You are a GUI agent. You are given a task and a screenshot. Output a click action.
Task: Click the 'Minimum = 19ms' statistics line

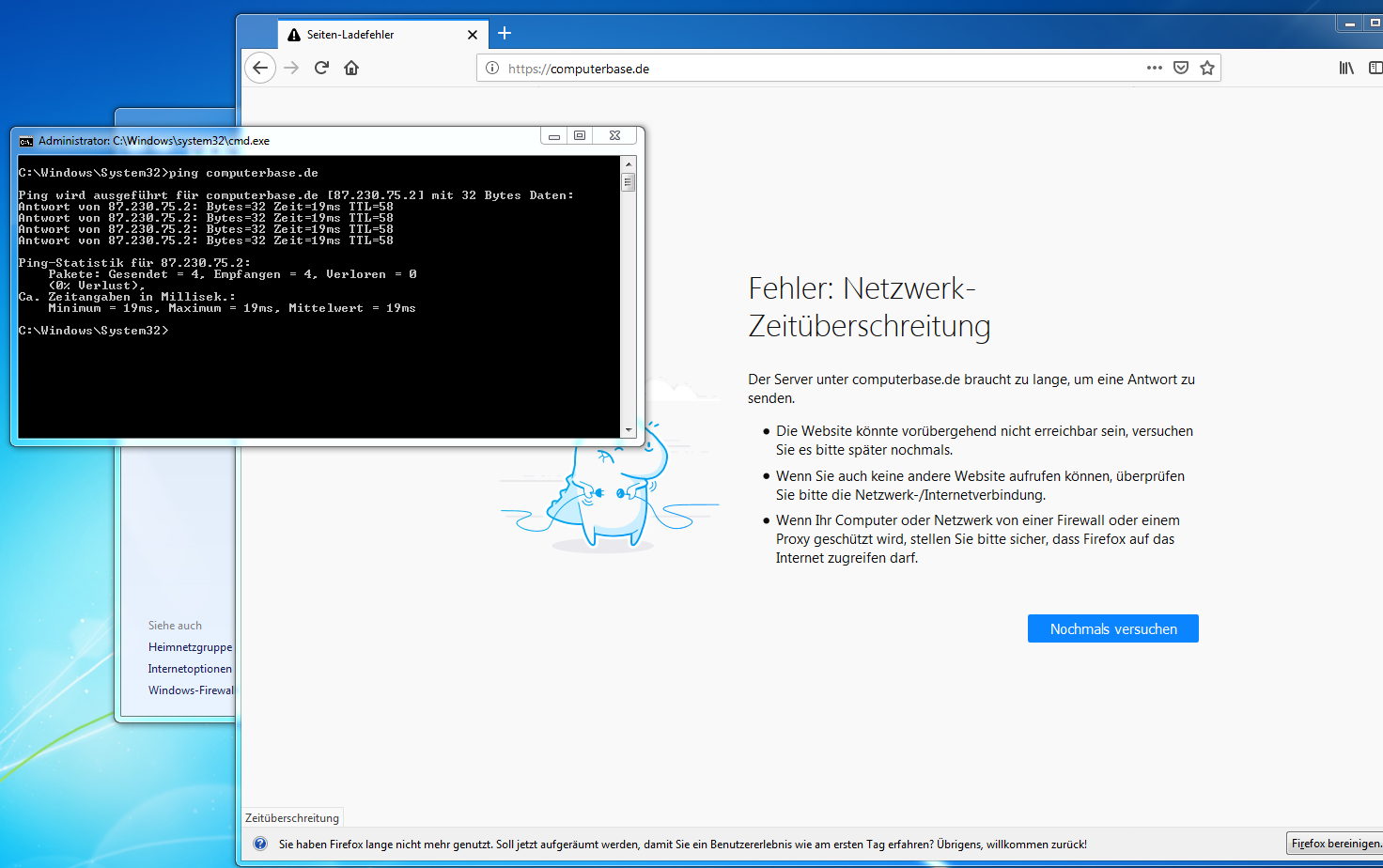(232, 308)
